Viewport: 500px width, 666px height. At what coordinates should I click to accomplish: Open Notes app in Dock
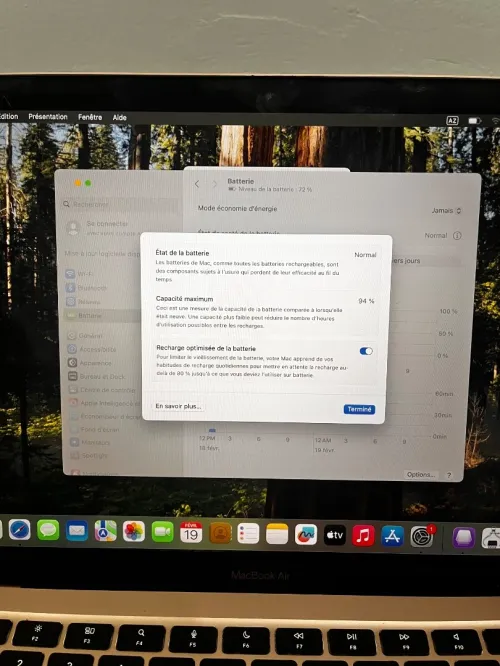pos(277,533)
